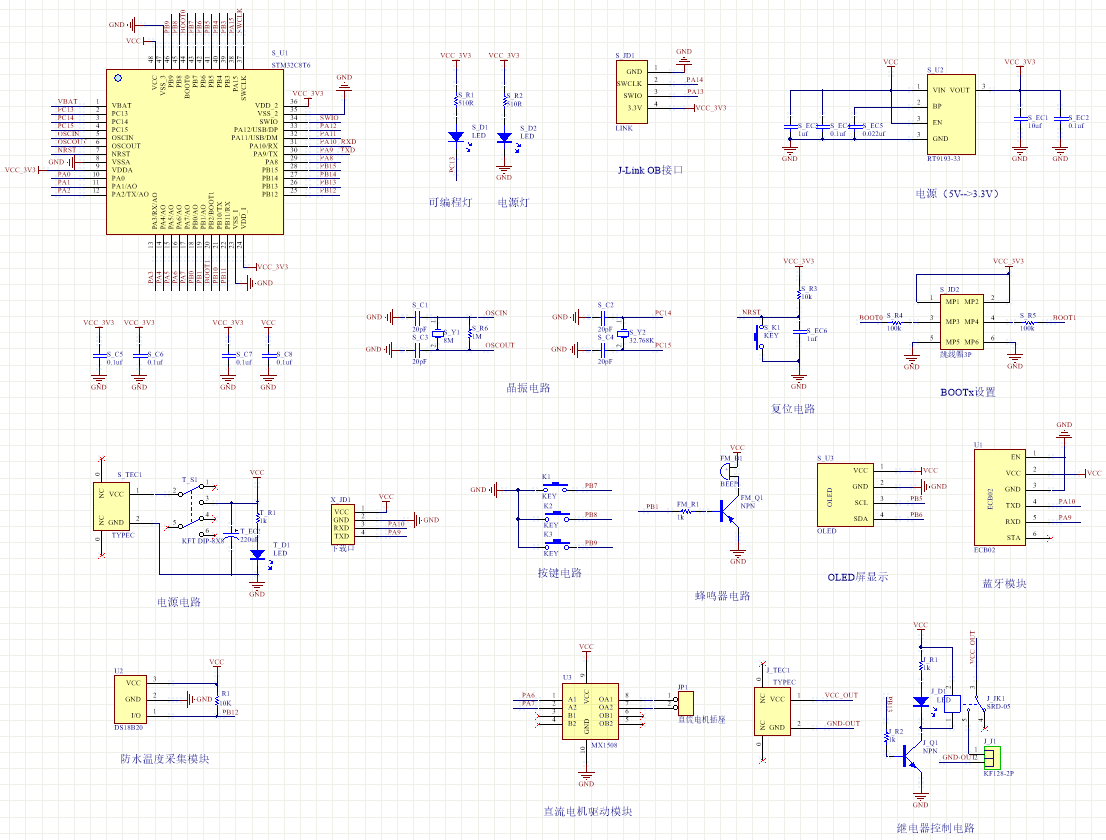Click the FM_Q1 NPN transistor
Viewport: 1106px width, 840px height.
pyautogui.click(x=729, y=511)
